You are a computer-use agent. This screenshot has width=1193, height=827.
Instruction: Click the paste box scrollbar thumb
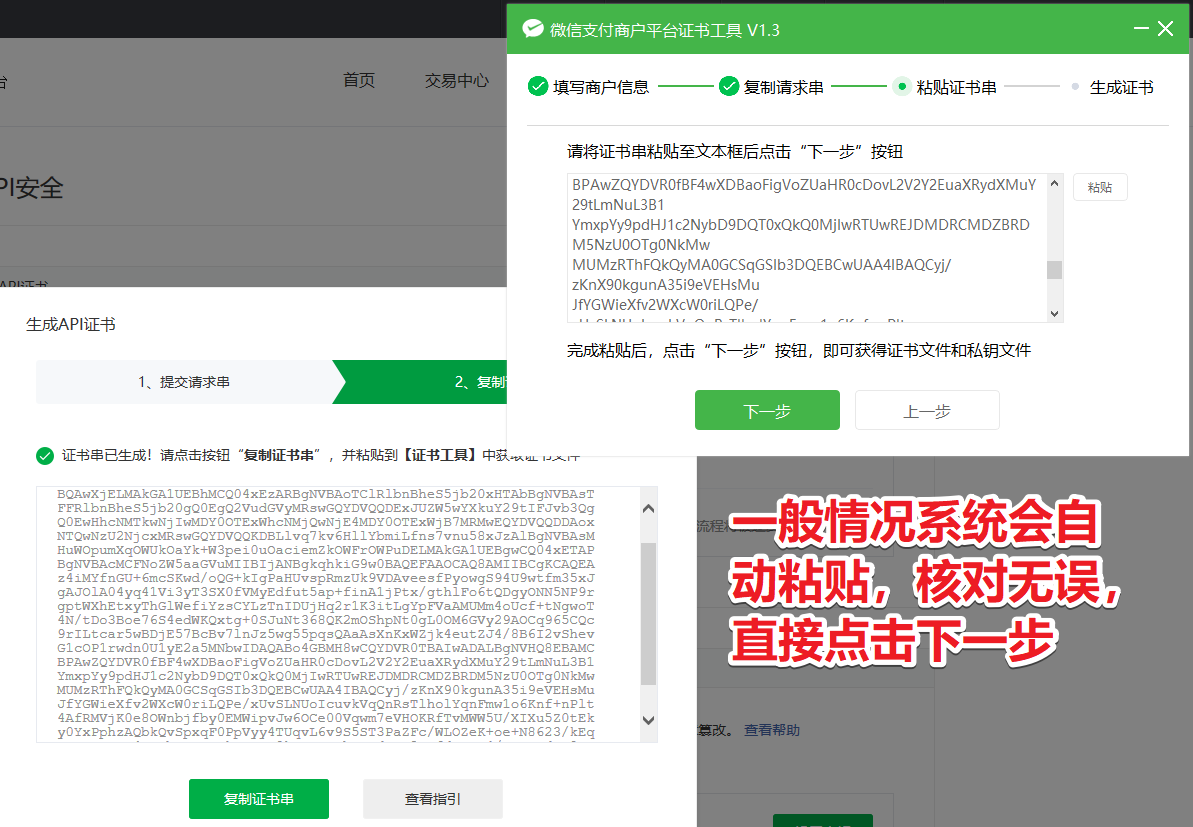coord(1055,270)
